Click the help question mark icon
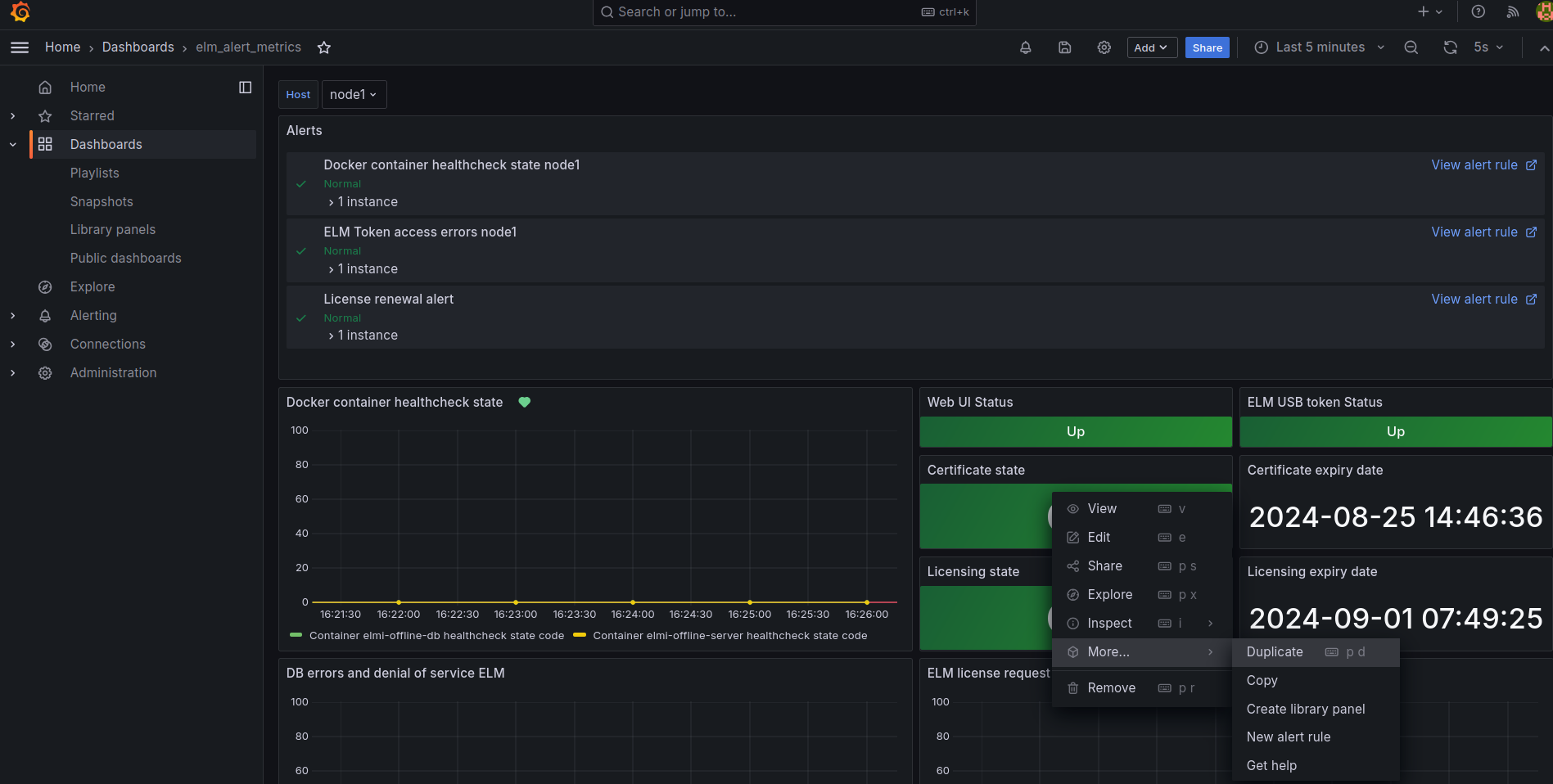This screenshot has width=1553, height=784. 1478,11
